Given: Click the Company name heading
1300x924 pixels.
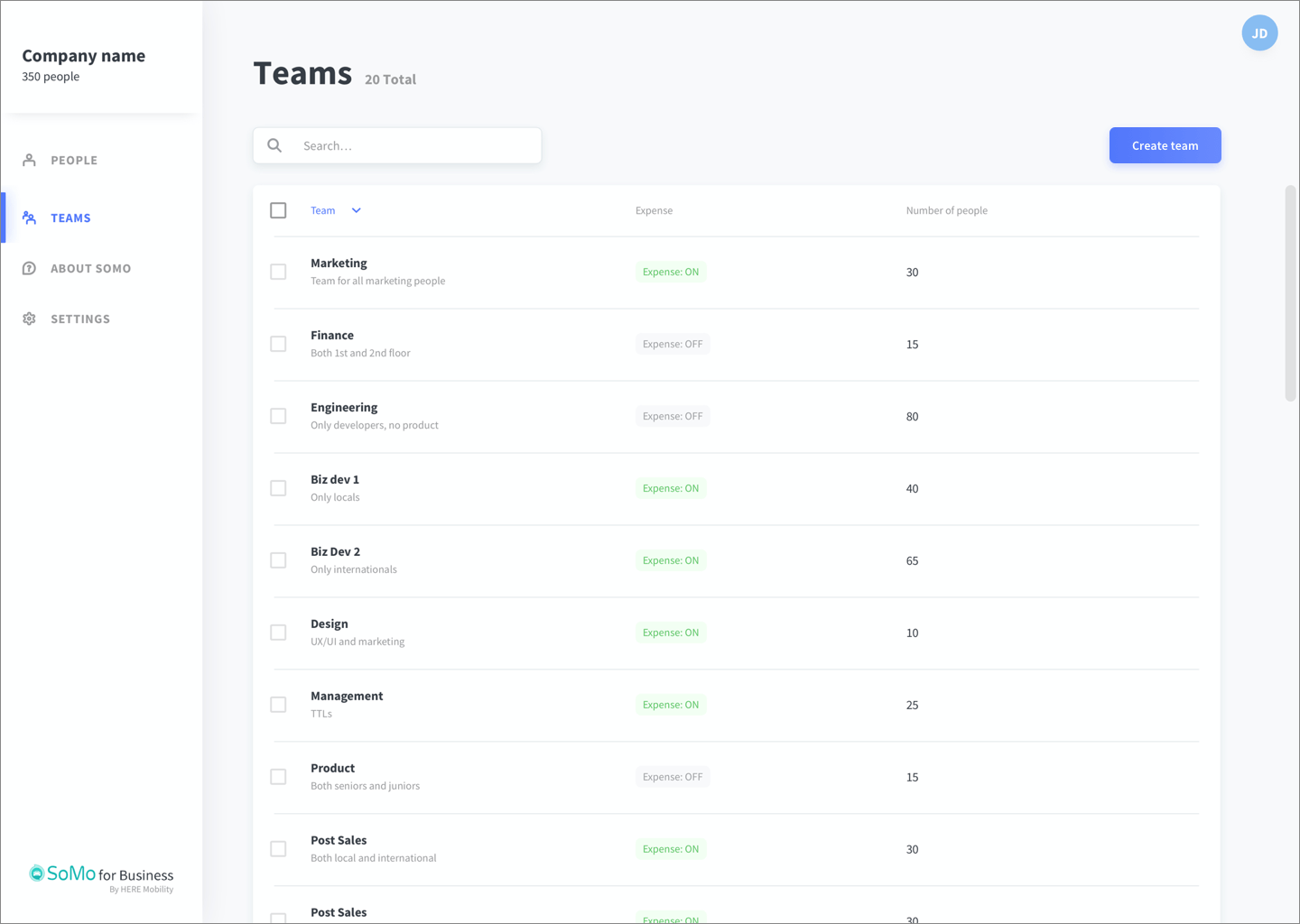Looking at the screenshot, I should click(83, 55).
